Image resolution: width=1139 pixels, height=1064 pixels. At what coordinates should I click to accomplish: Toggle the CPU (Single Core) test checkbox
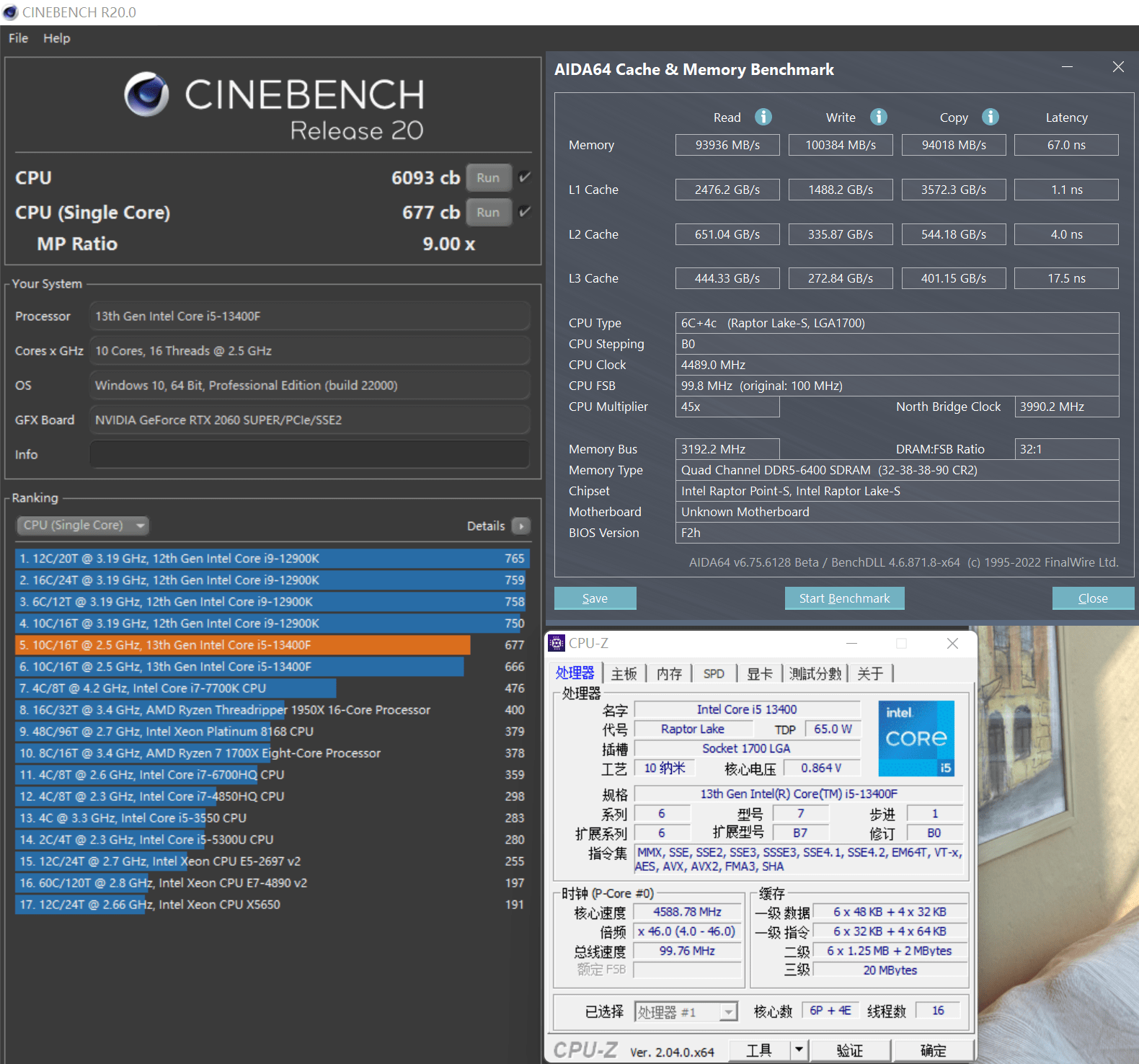click(525, 212)
